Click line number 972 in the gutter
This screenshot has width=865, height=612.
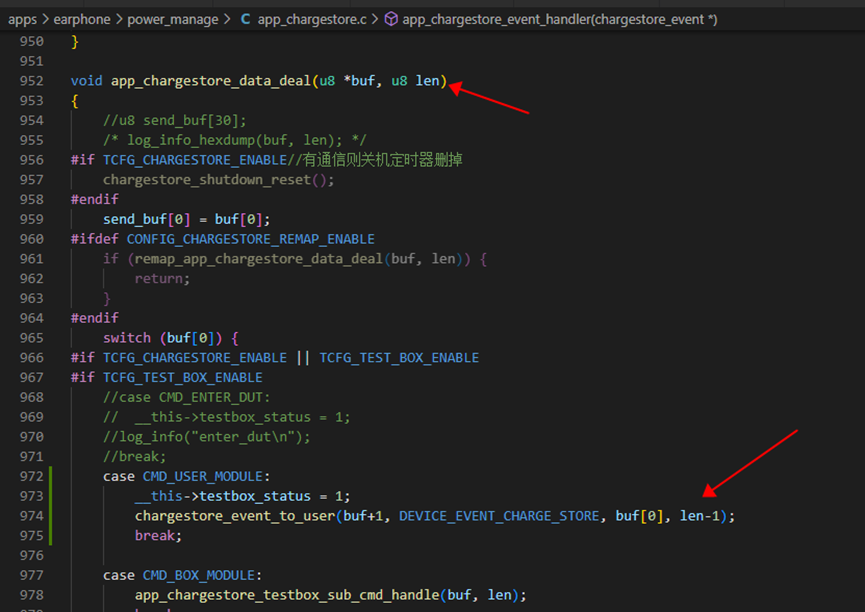click(x=31, y=476)
